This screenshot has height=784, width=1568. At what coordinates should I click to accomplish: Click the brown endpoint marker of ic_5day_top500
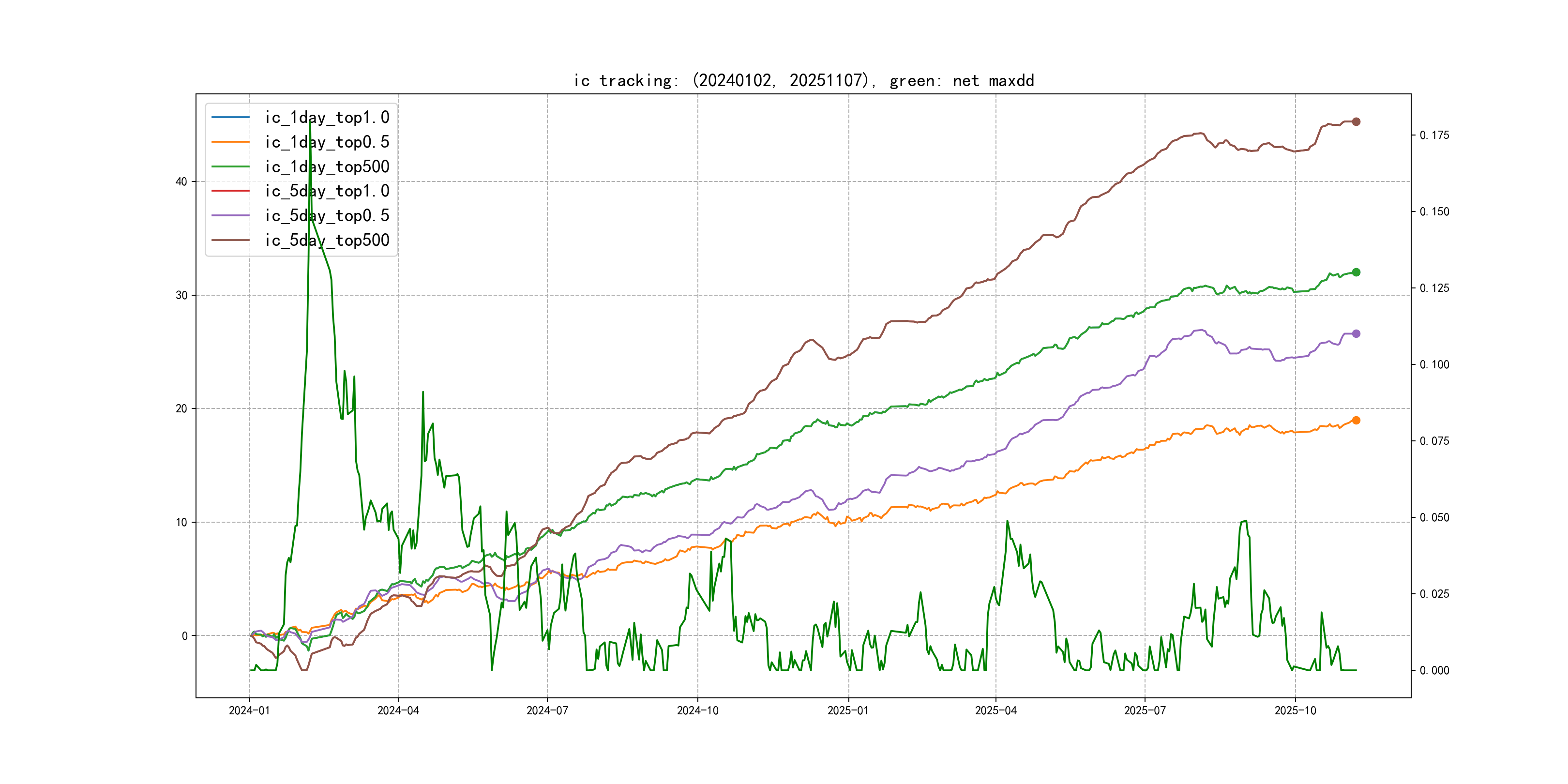point(1356,122)
